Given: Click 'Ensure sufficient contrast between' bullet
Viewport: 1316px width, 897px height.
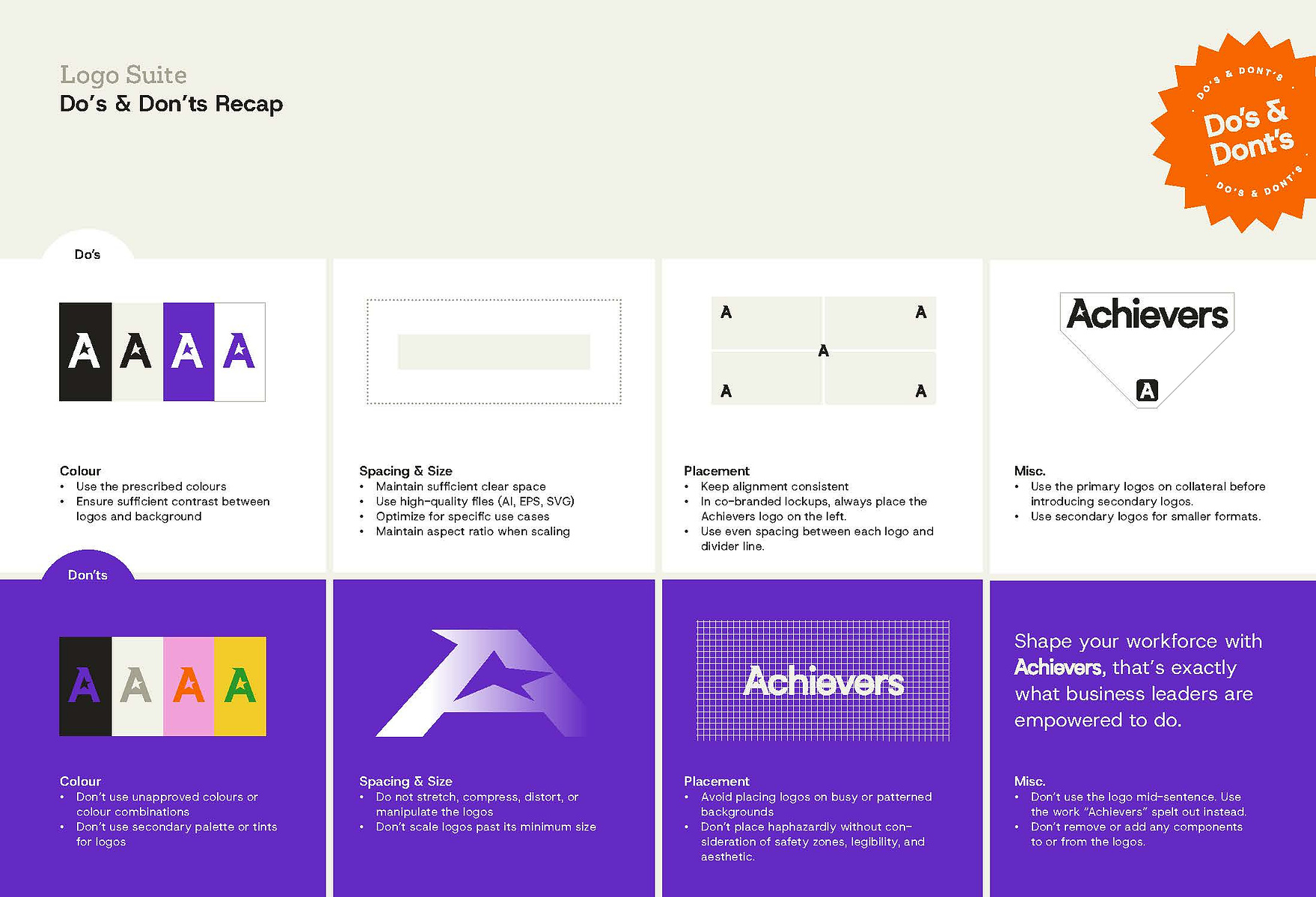Looking at the screenshot, I should (x=173, y=509).
